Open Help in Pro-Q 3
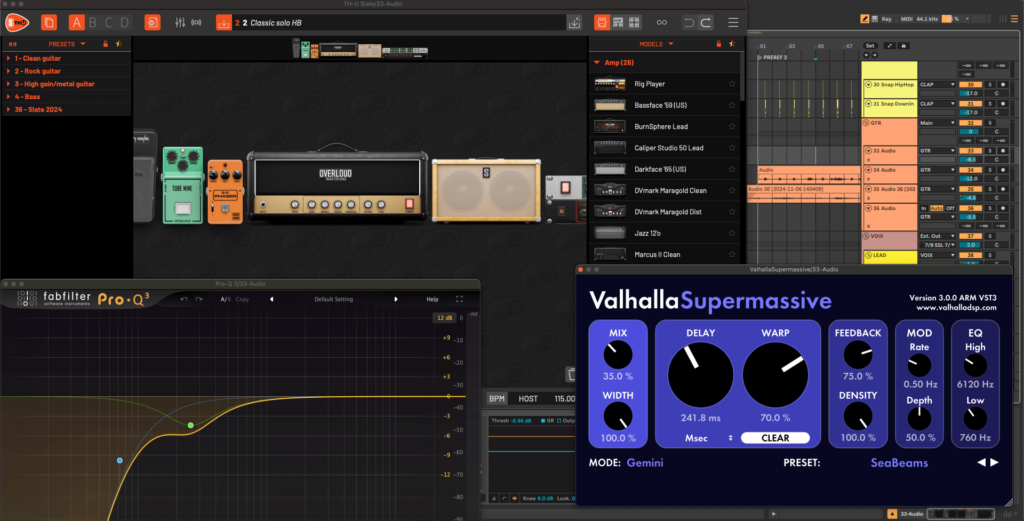The image size is (1024, 521). tap(432, 299)
